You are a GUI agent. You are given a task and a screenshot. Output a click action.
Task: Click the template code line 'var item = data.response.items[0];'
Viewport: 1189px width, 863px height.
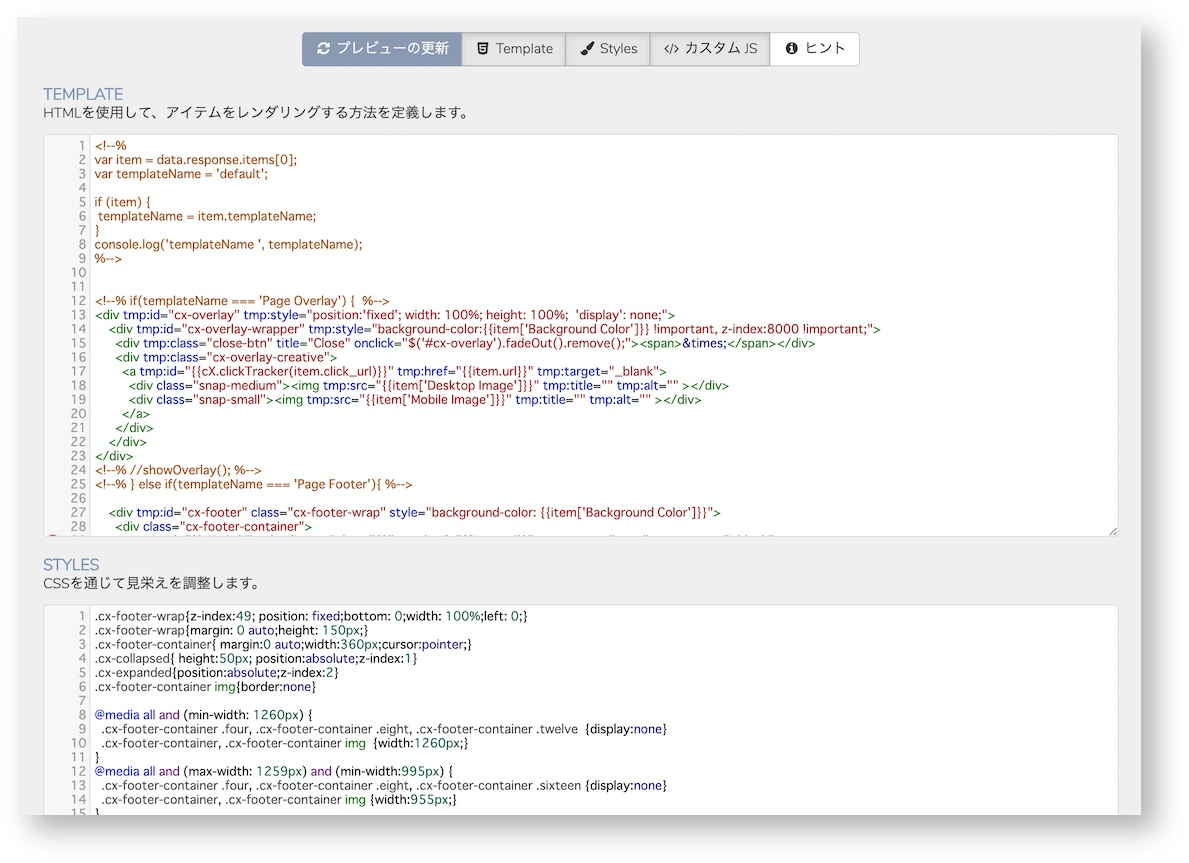[x=196, y=160]
